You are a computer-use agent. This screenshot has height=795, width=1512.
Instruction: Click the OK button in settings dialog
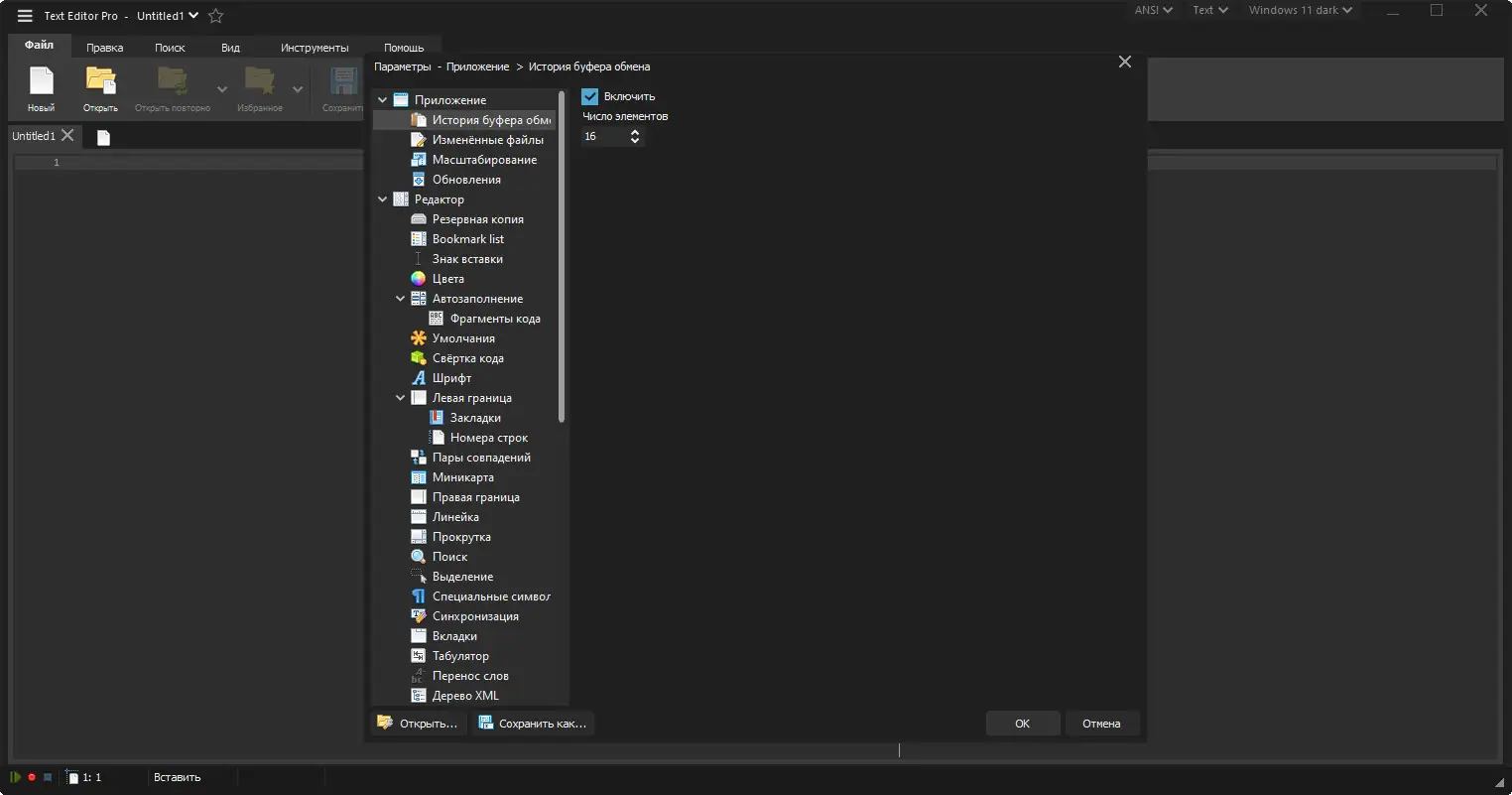click(x=1023, y=724)
